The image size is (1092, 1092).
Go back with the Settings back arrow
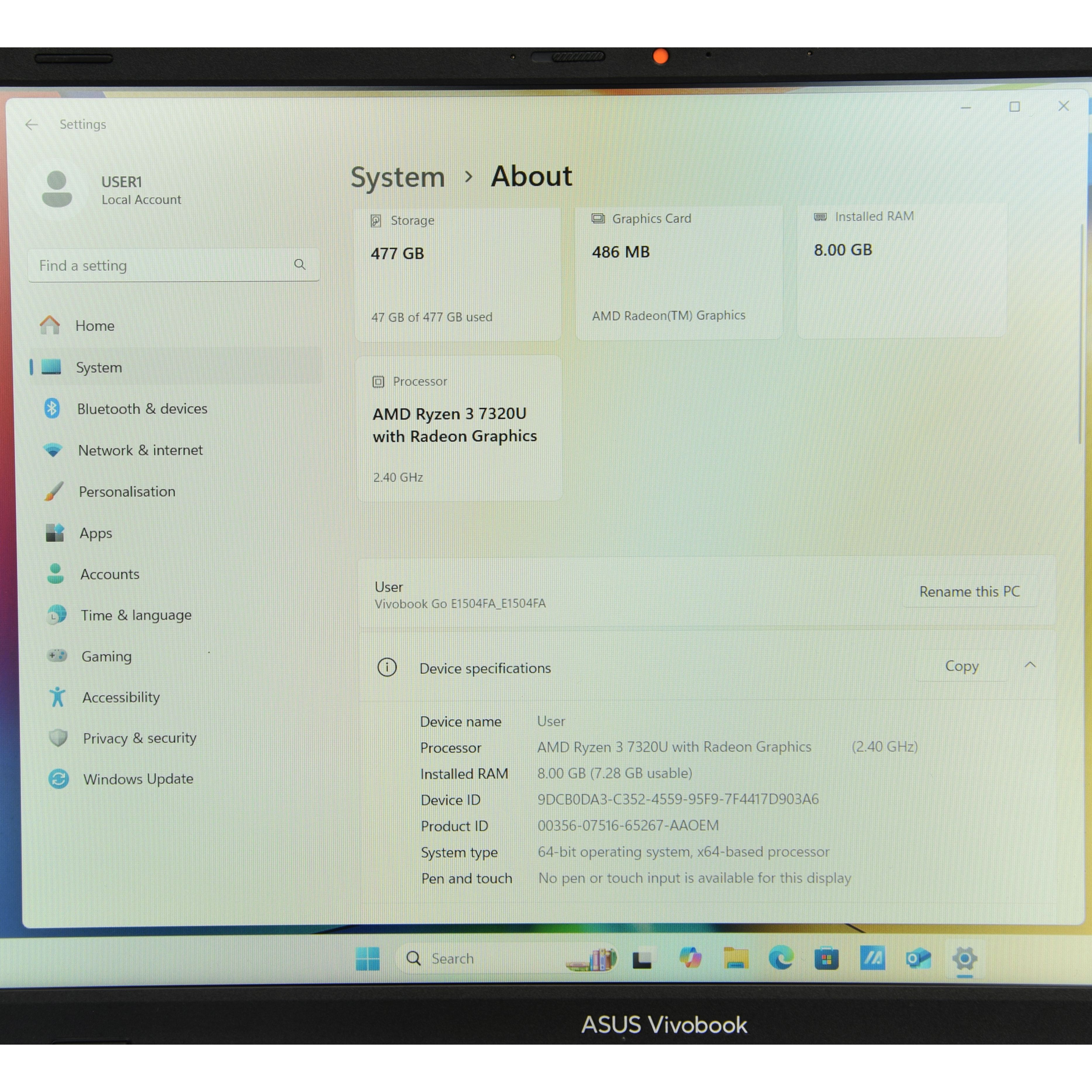point(32,124)
